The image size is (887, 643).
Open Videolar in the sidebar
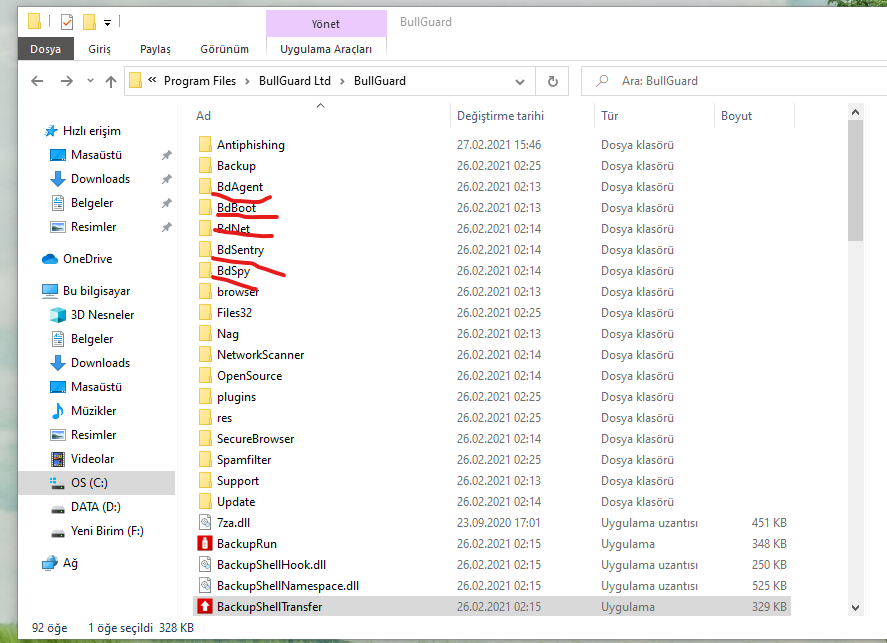coord(92,459)
